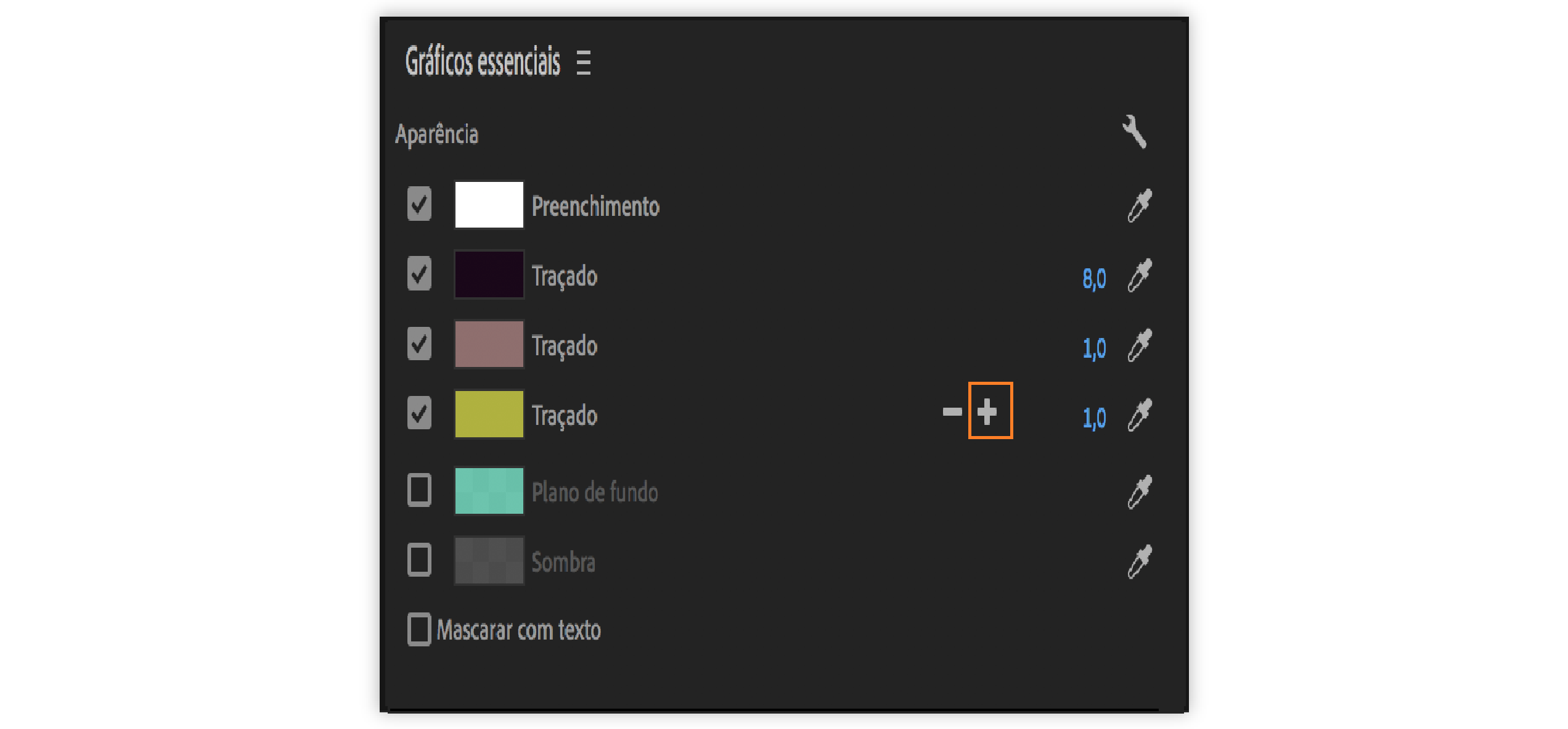Use the eyedropper for the yellow Traçado

point(1139,414)
